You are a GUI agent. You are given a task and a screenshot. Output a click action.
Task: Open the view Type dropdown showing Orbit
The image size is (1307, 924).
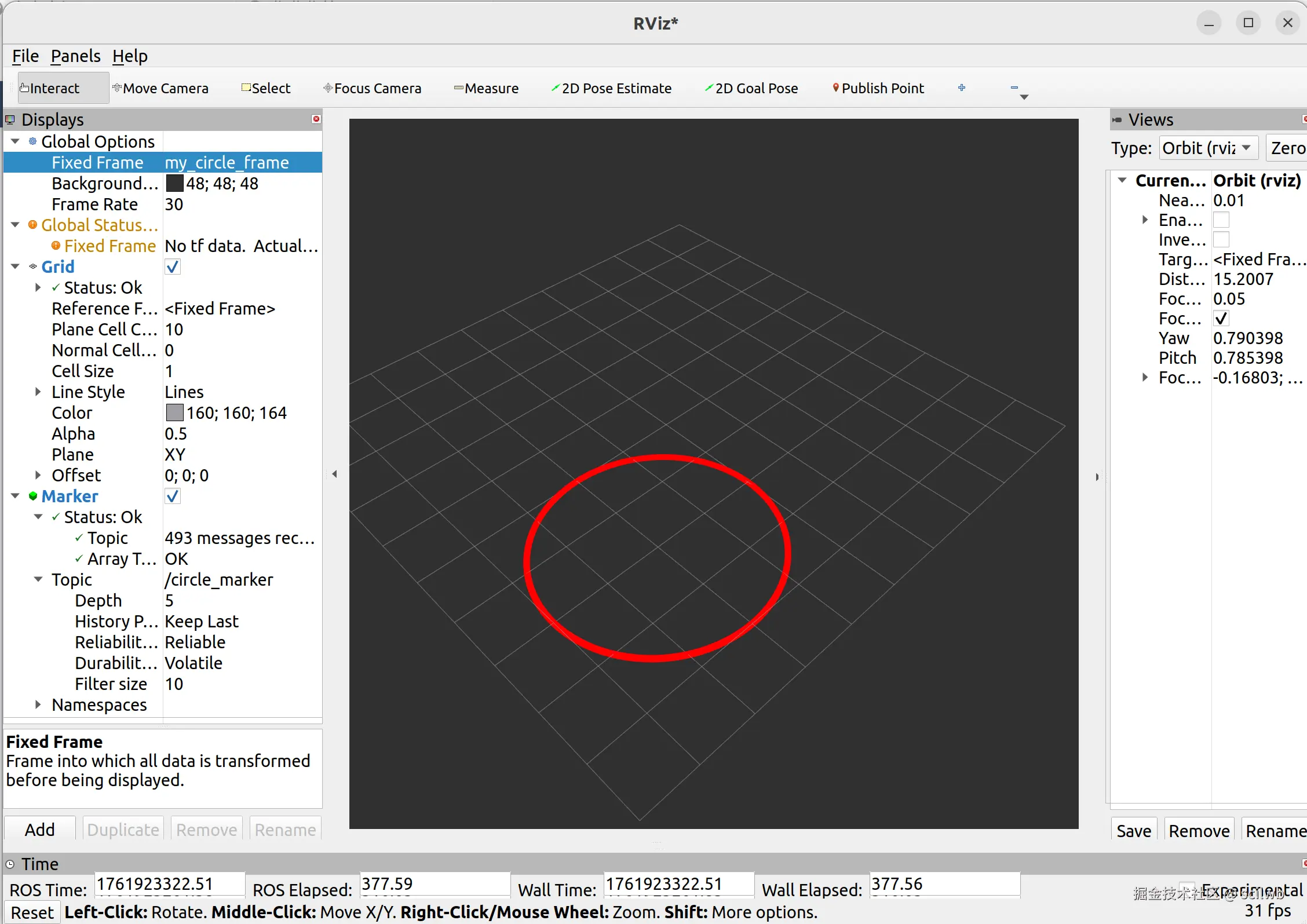[x=1208, y=148]
